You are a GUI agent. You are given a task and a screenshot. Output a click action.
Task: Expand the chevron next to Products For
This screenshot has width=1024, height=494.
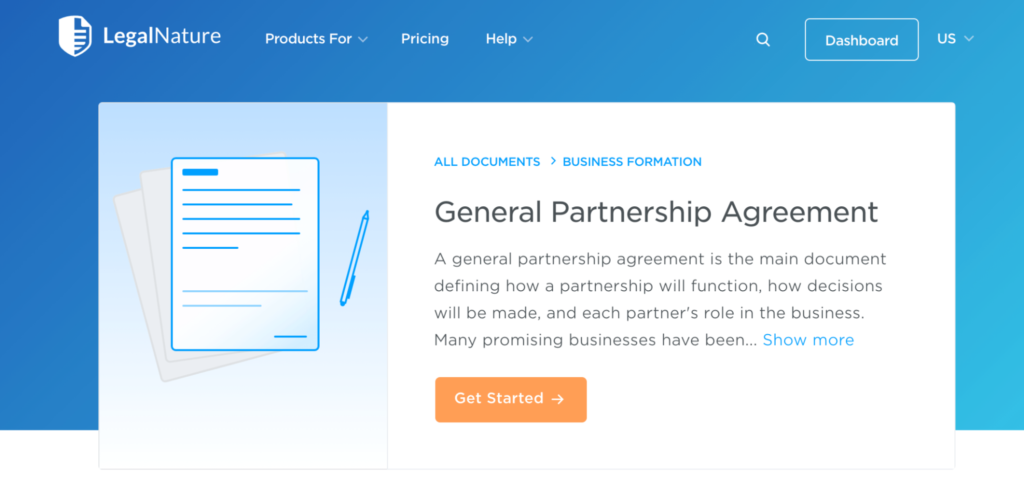363,39
